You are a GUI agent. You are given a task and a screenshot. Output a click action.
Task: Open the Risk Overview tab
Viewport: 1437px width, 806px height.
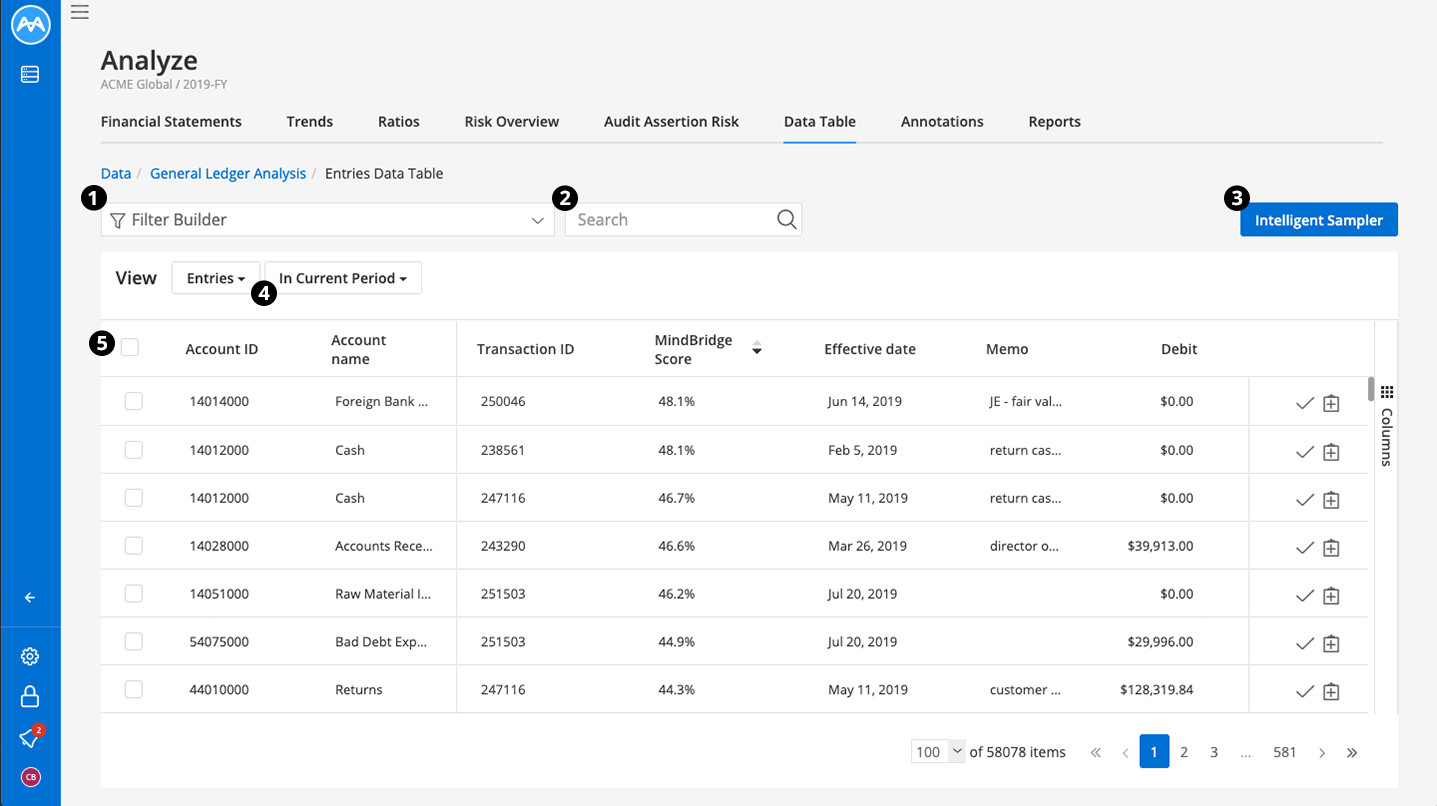pyautogui.click(x=512, y=121)
